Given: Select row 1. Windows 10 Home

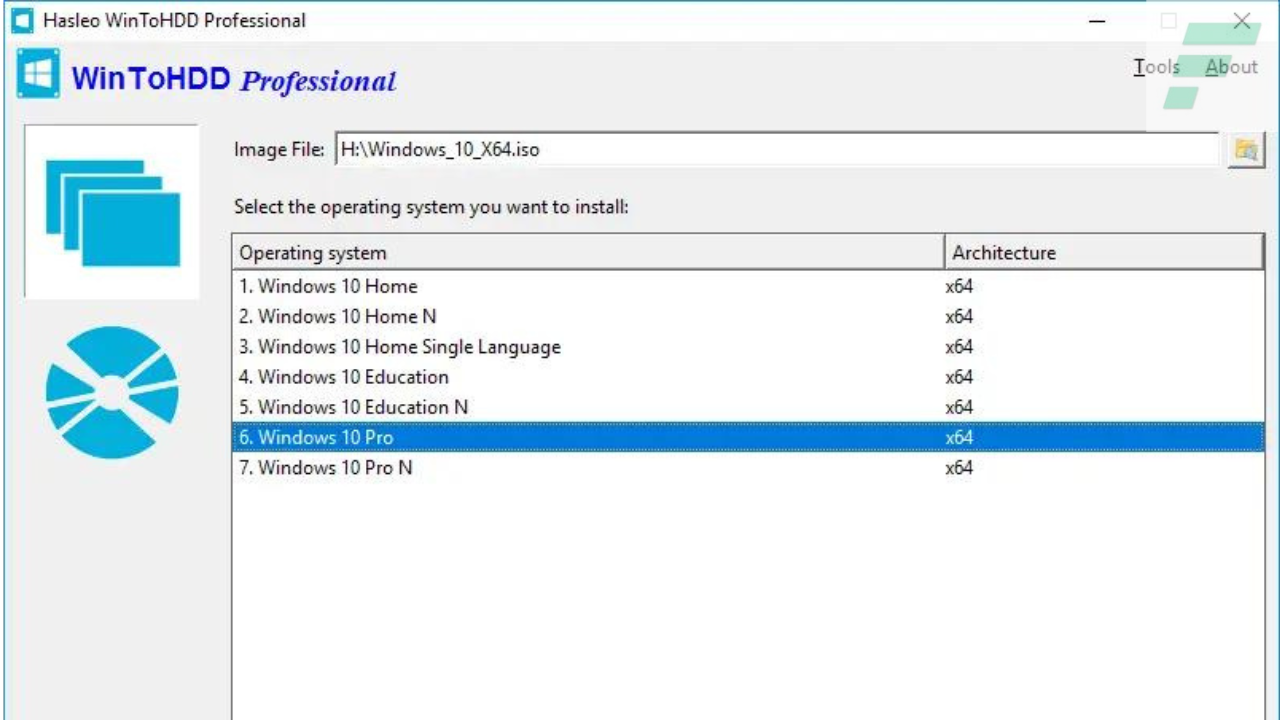Looking at the screenshot, I should click(x=748, y=286).
